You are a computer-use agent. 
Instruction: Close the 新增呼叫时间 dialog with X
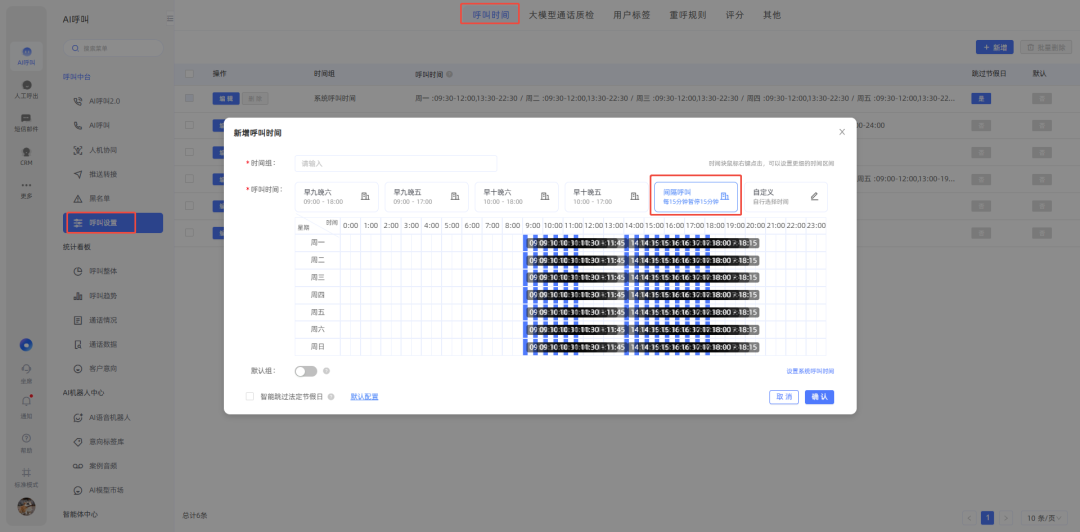pyautogui.click(x=842, y=132)
